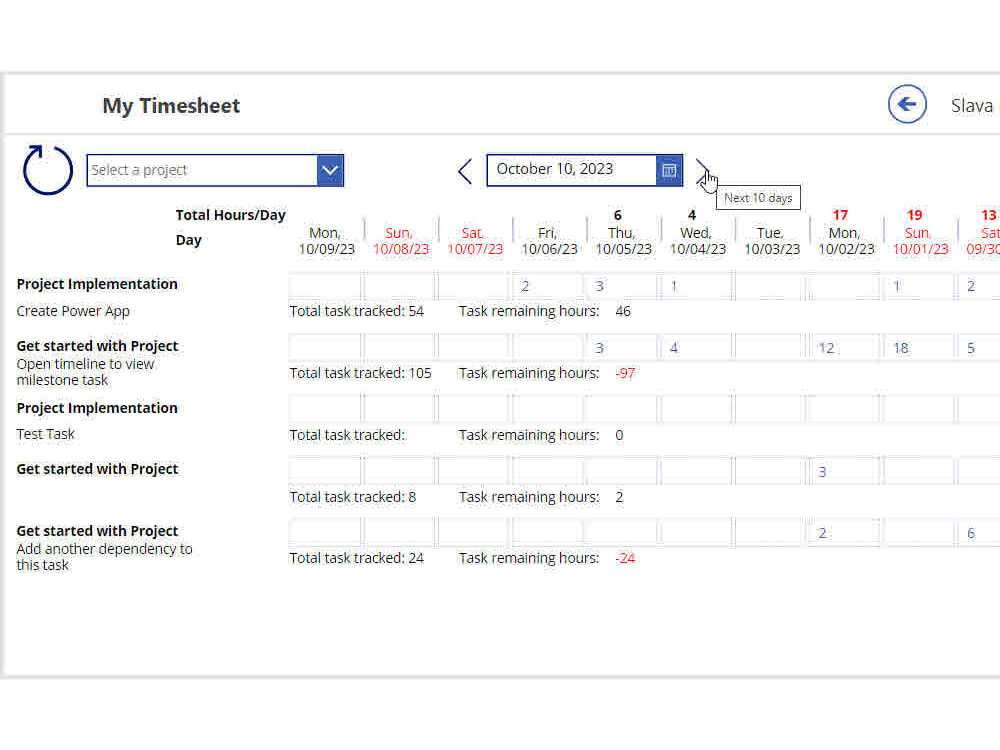The image size is (1000, 750).
Task: Click the Test Task label
Action: click(x=45, y=434)
